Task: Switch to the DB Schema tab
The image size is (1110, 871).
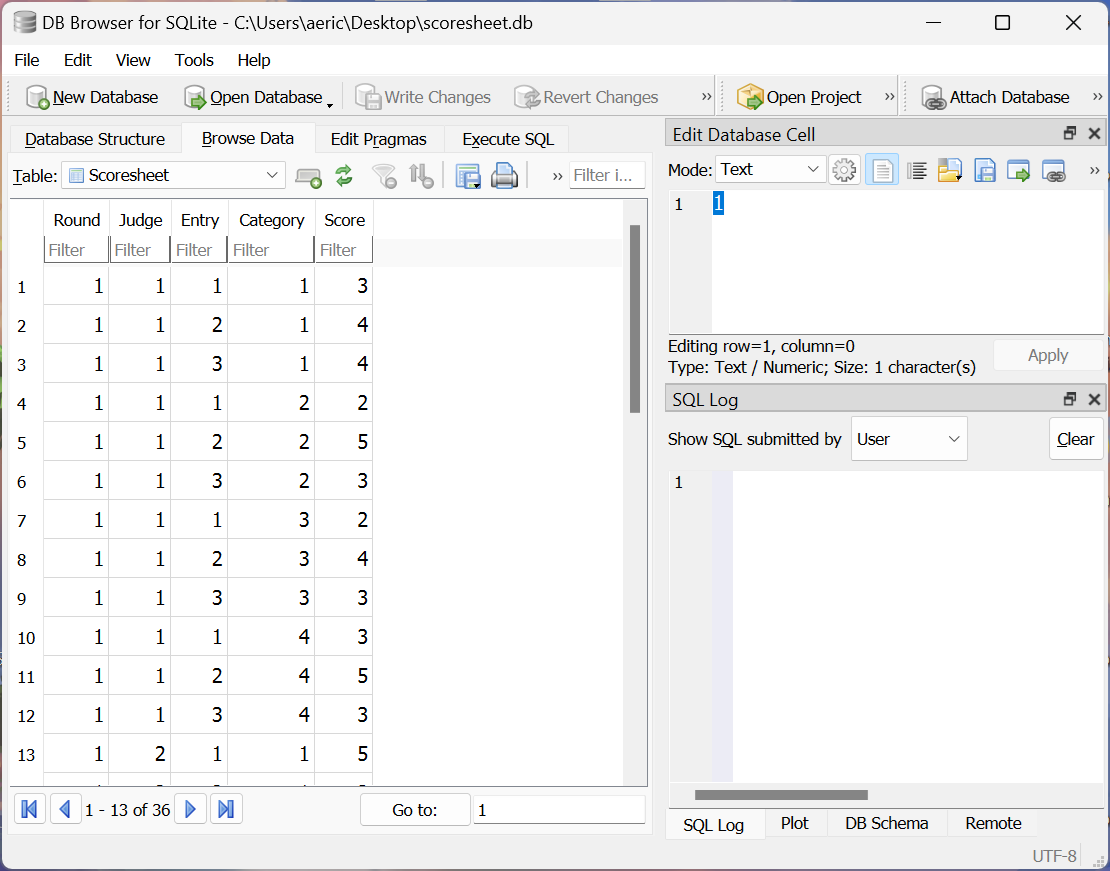Action: tap(886, 823)
